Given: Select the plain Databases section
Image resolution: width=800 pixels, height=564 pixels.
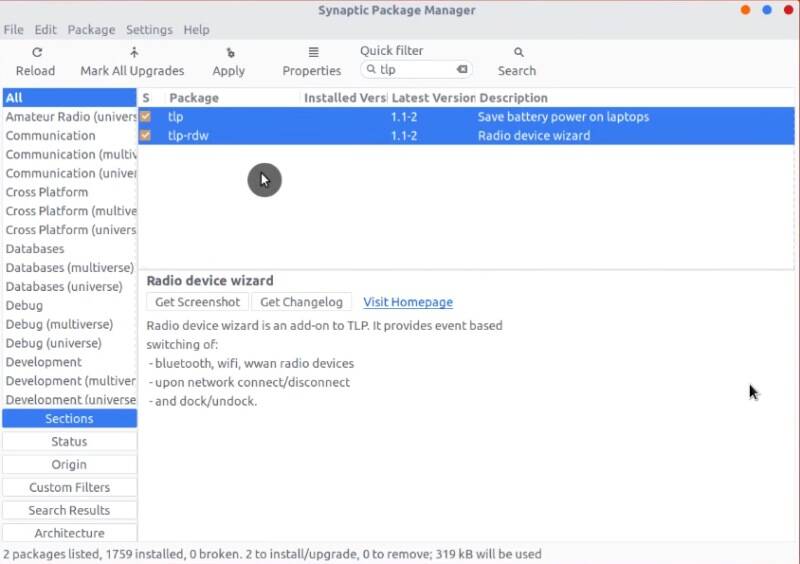Looking at the screenshot, I should click(69, 249).
